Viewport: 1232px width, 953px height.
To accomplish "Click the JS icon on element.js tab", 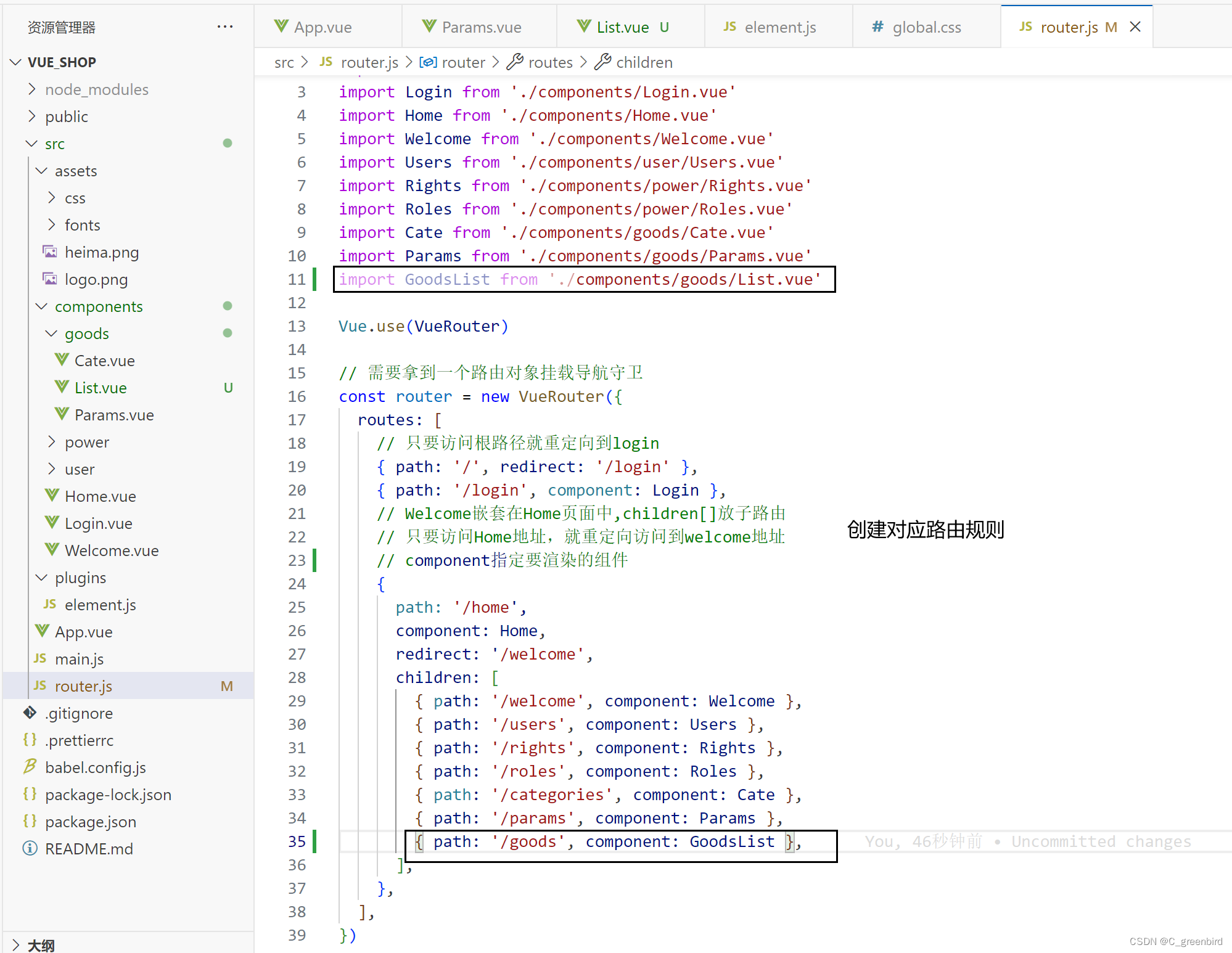I will click(x=730, y=27).
